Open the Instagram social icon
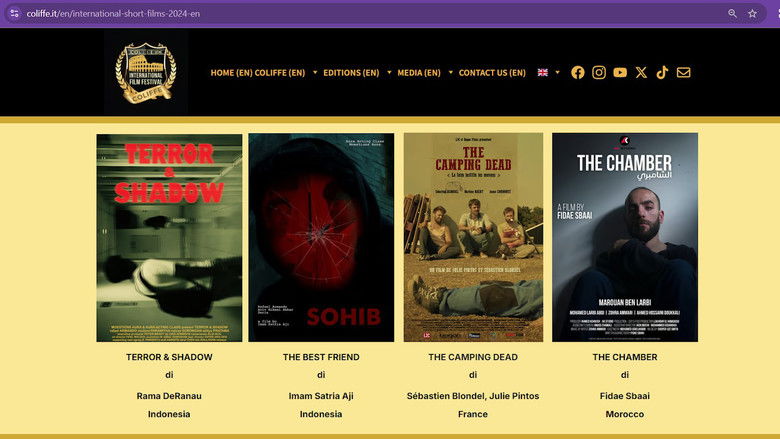 (x=599, y=72)
